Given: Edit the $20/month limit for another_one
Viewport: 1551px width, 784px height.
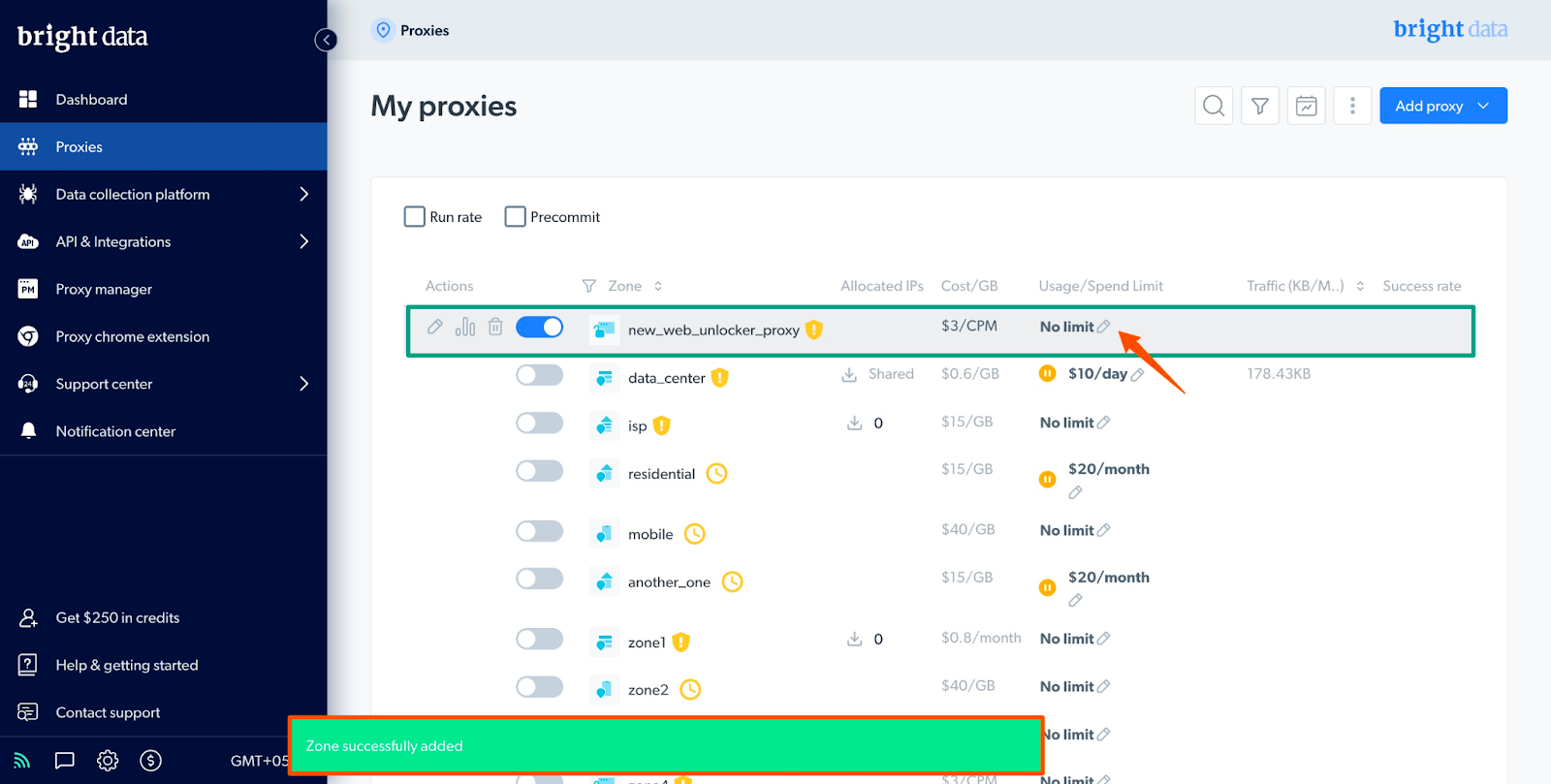Looking at the screenshot, I should (1075, 600).
